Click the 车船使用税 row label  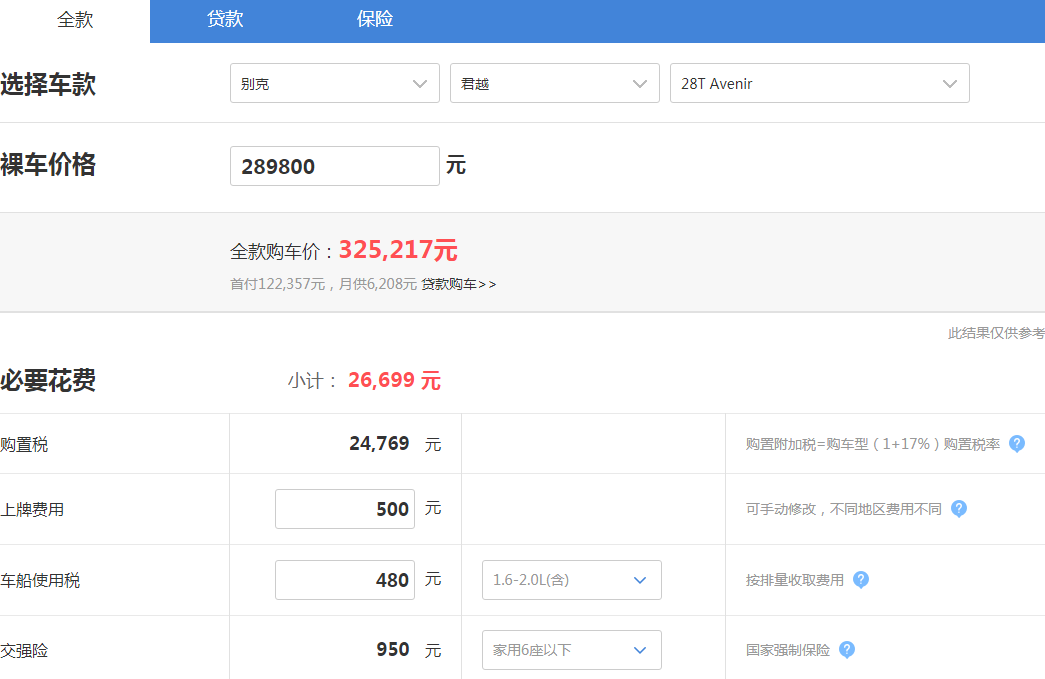(40, 580)
